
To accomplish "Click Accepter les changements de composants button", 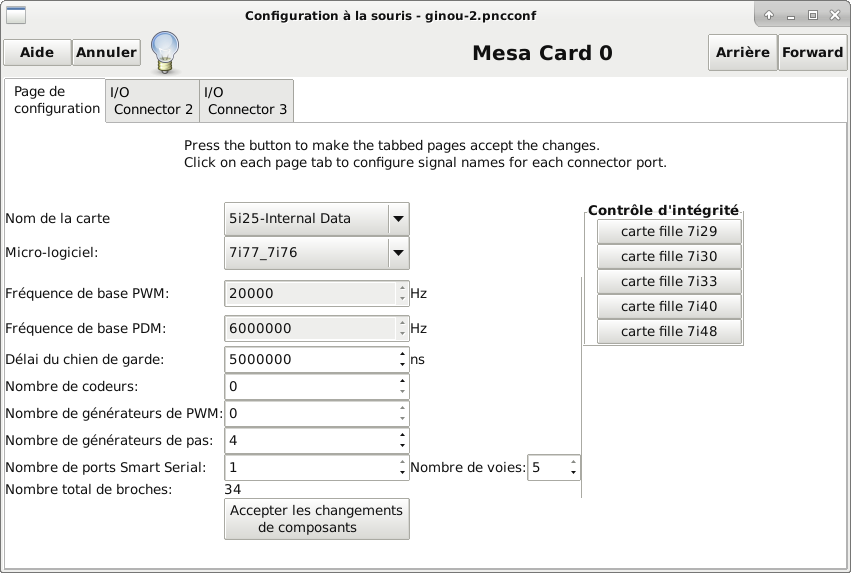I will tap(317, 519).
